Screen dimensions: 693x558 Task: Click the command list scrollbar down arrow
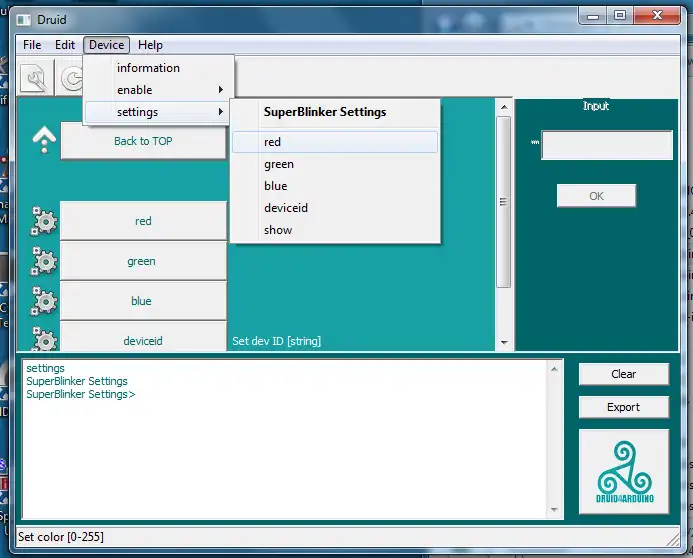pyautogui.click(x=504, y=342)
